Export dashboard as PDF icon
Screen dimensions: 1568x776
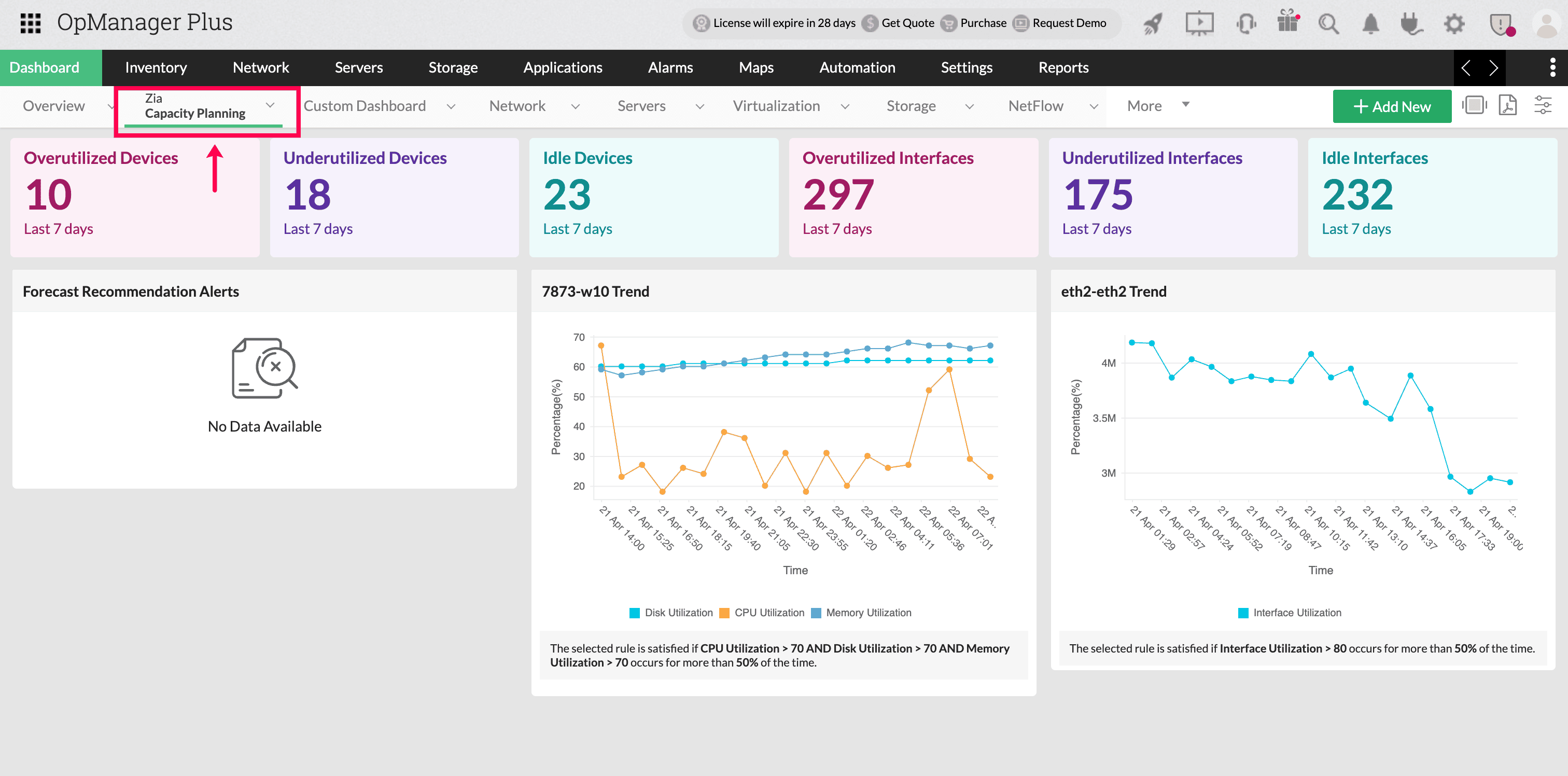1508,105
